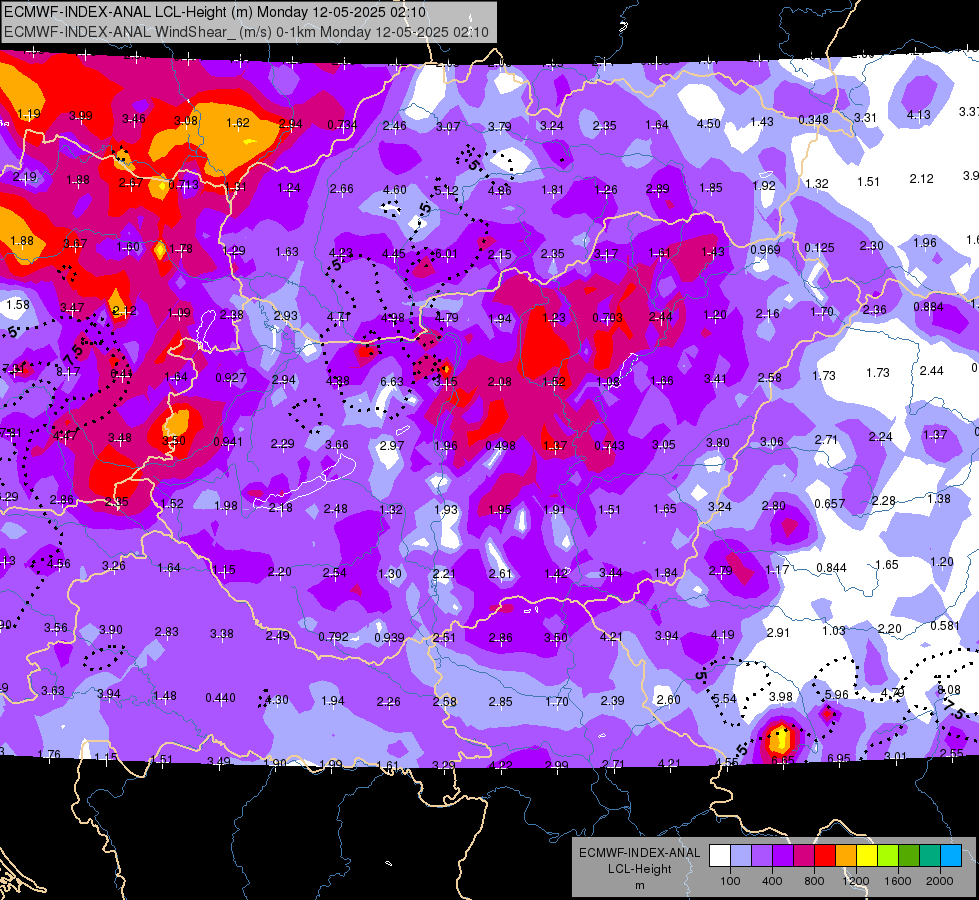Click the wind shear value 0.713
979x900 pixels.
pyautogui.click(x=184, y=184)
